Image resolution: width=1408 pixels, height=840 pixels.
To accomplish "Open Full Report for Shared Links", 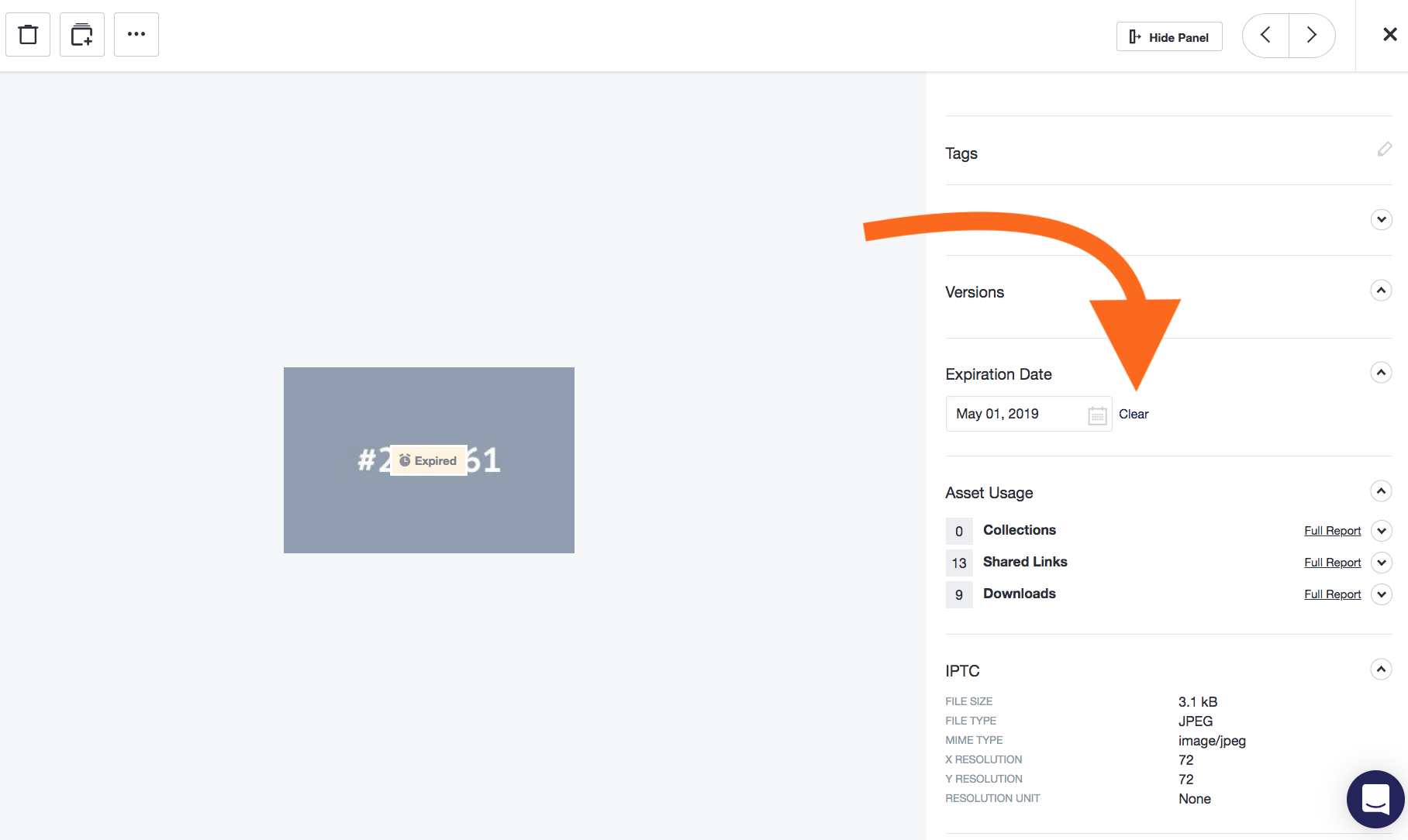I will 1332,563.
